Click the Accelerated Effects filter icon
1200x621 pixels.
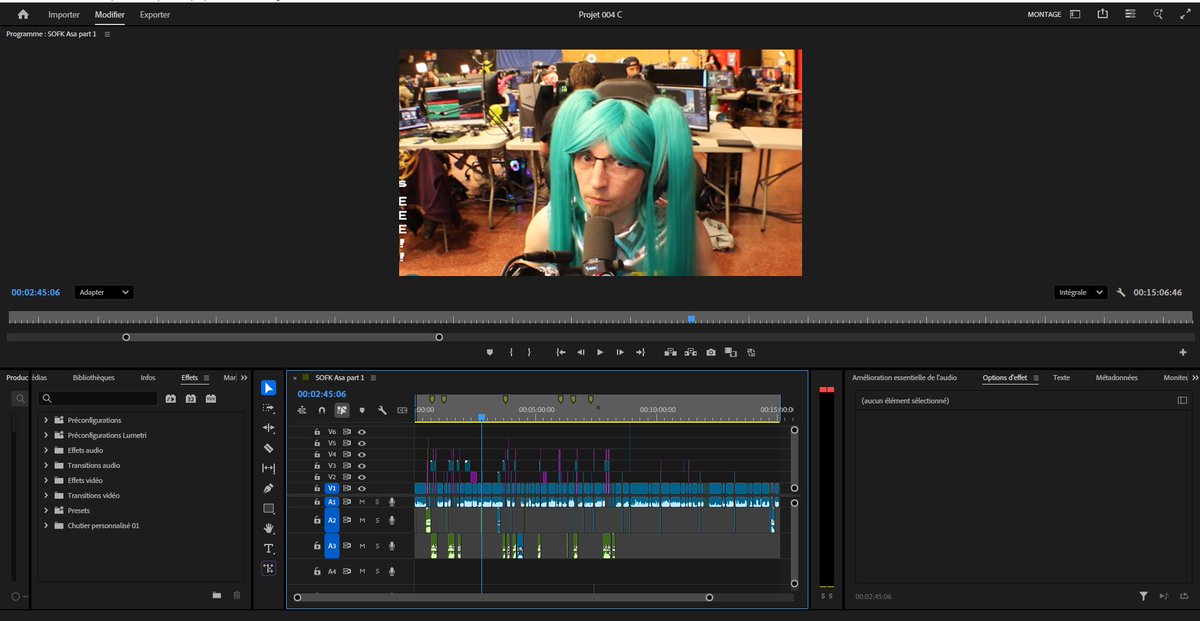tap(170, 398)
